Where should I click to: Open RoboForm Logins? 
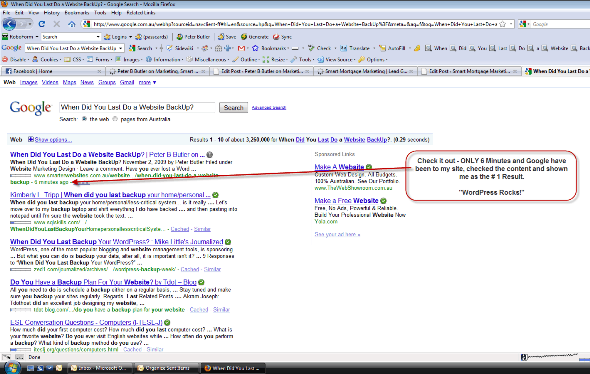click(118, 37)
